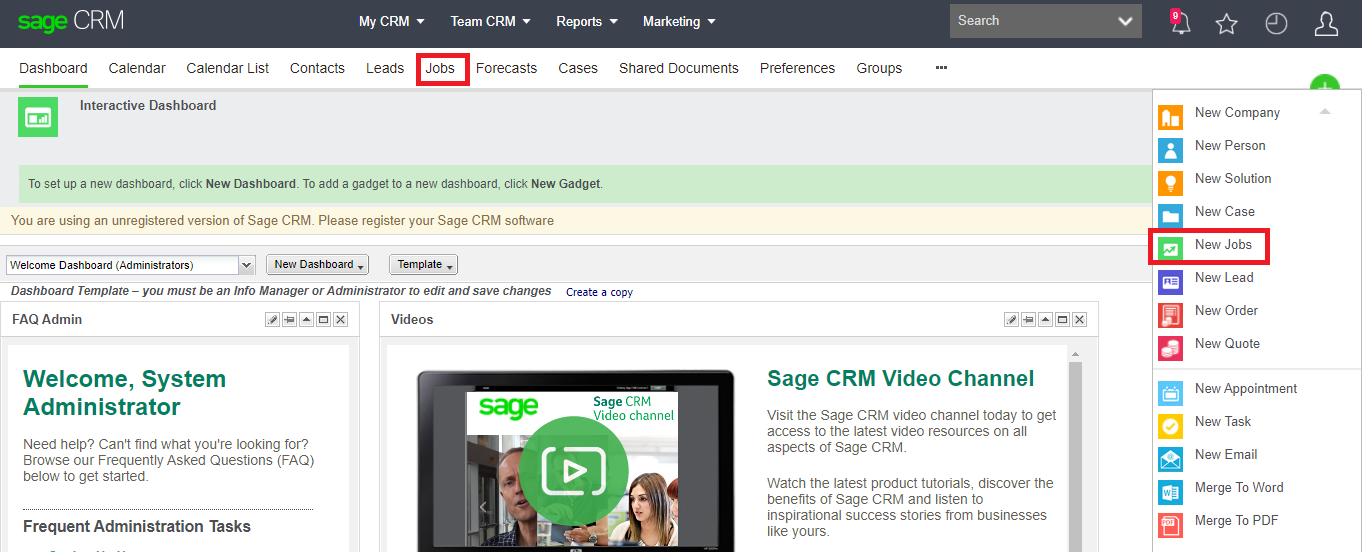Expand the Marketing menu
The width and height of the screenshot is (1362, 552).
click(x=679, y=21)
